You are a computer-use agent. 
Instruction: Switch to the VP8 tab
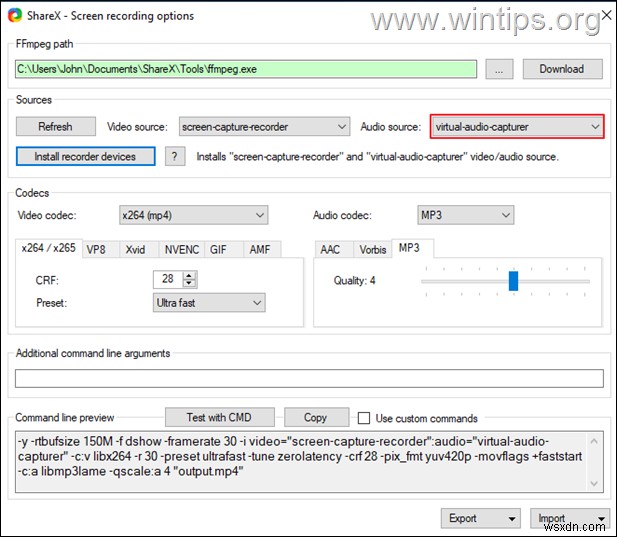pyautogui.click(x=100, y=249)
